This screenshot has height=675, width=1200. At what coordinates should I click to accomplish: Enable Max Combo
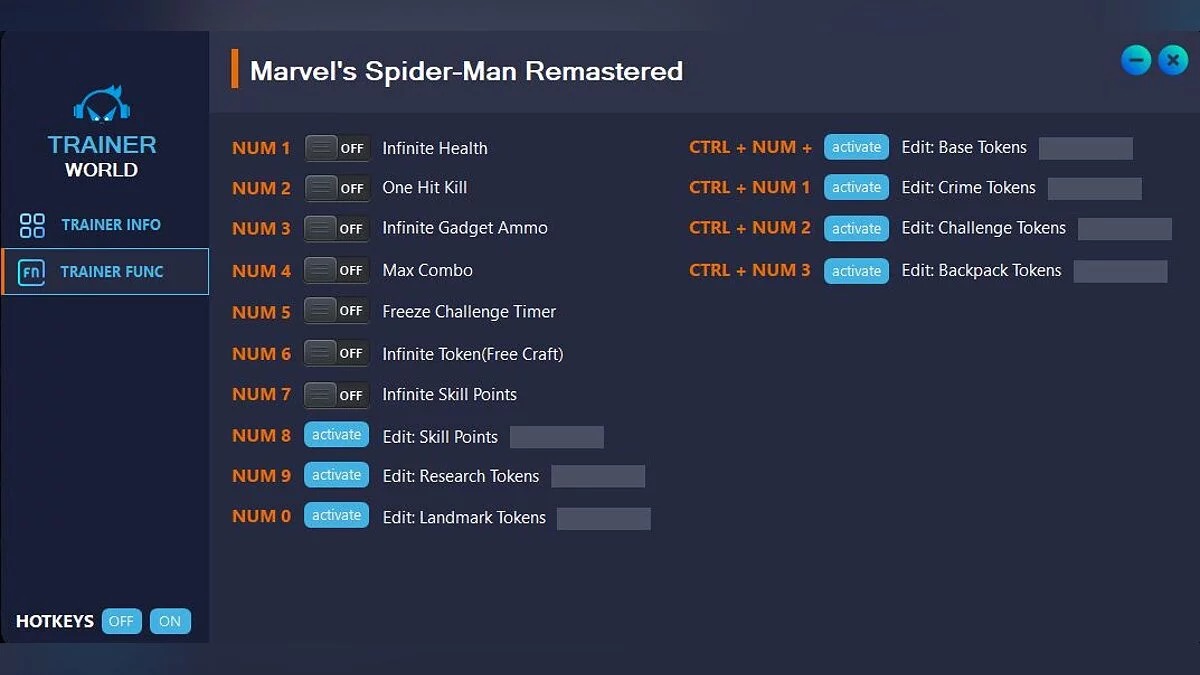coord(336,269)
